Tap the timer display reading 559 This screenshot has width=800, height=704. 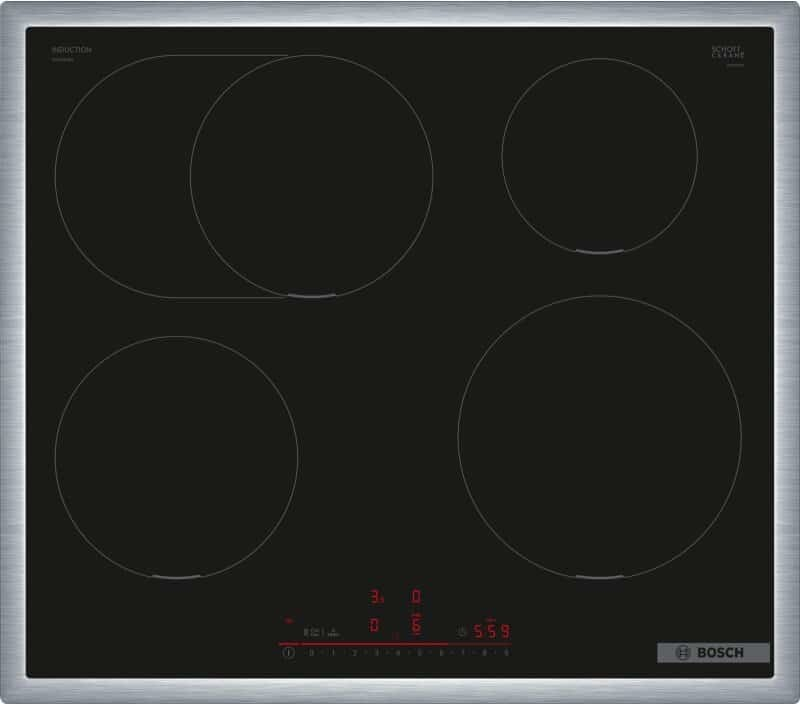pos(492,631)
